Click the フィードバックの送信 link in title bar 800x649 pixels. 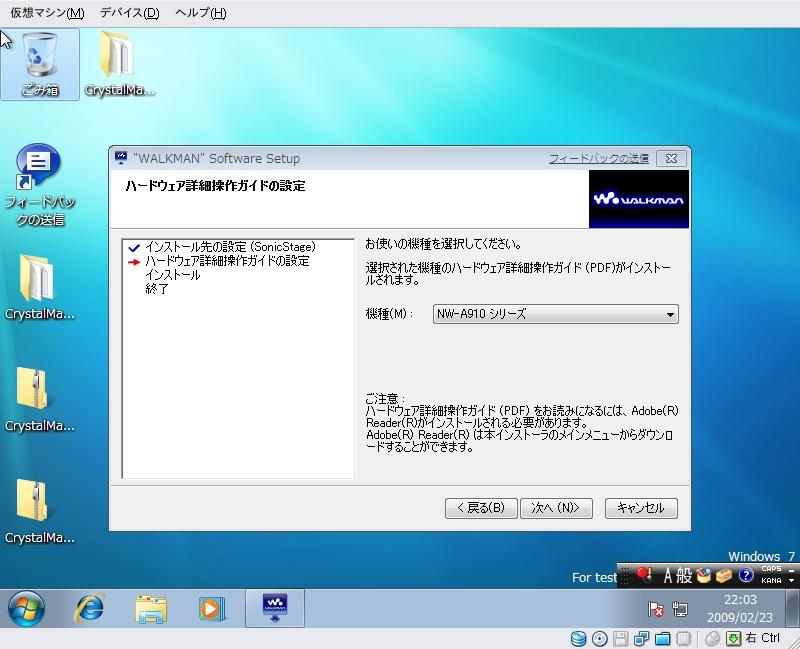tap(598, 159)
